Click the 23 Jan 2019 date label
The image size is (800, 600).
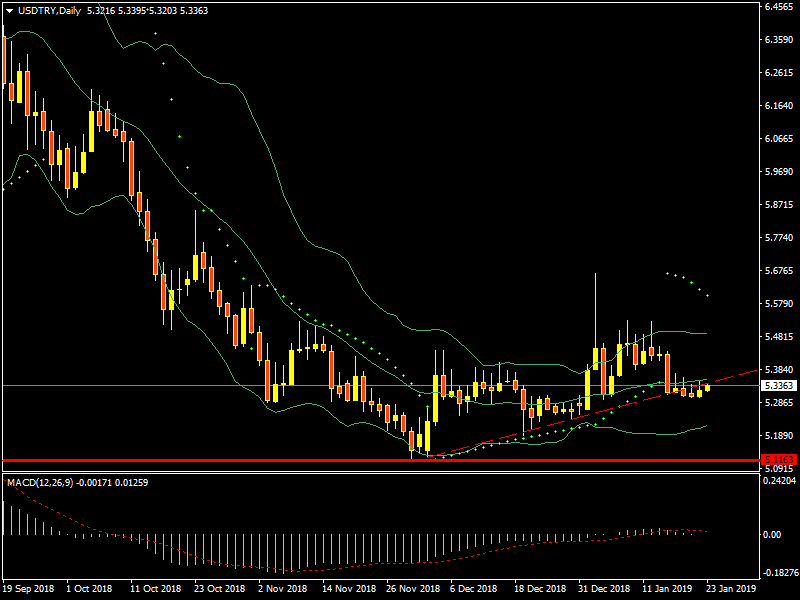tap(722, 590)
